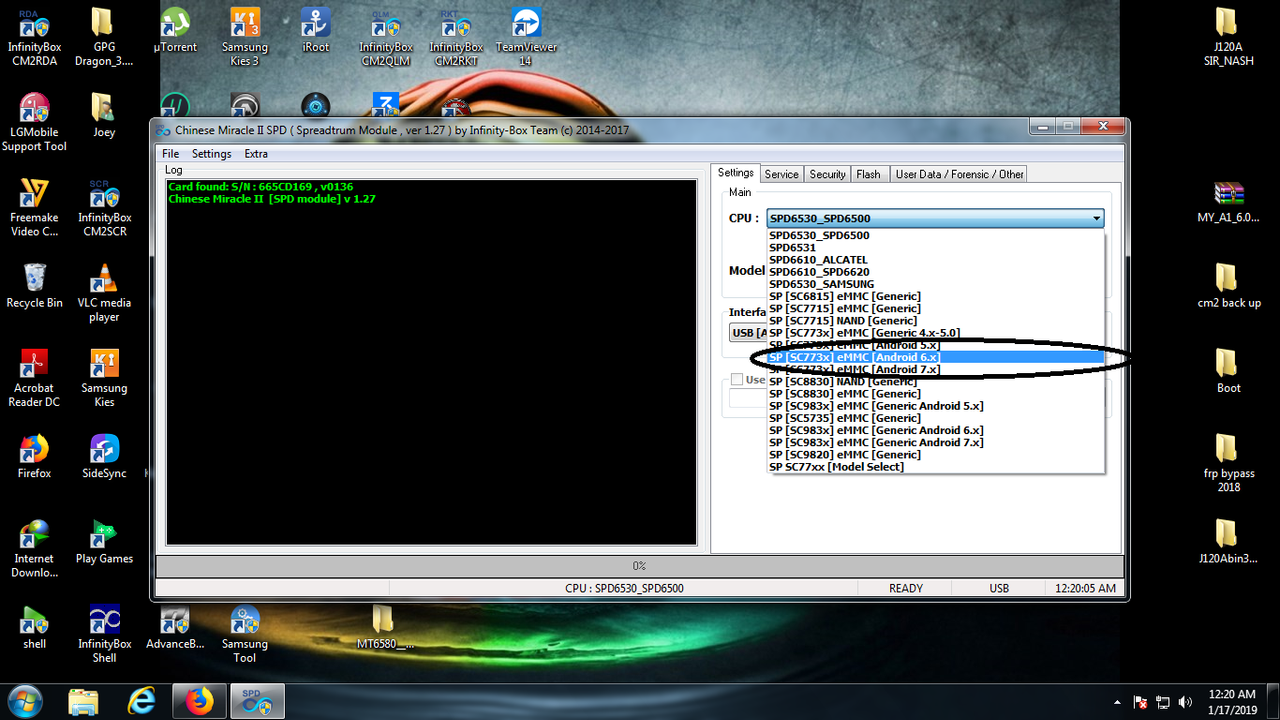This screenshot has height=720, width=1280.
Task: Launch Freemake Video Converter shortcut
Action: (34, 207)
